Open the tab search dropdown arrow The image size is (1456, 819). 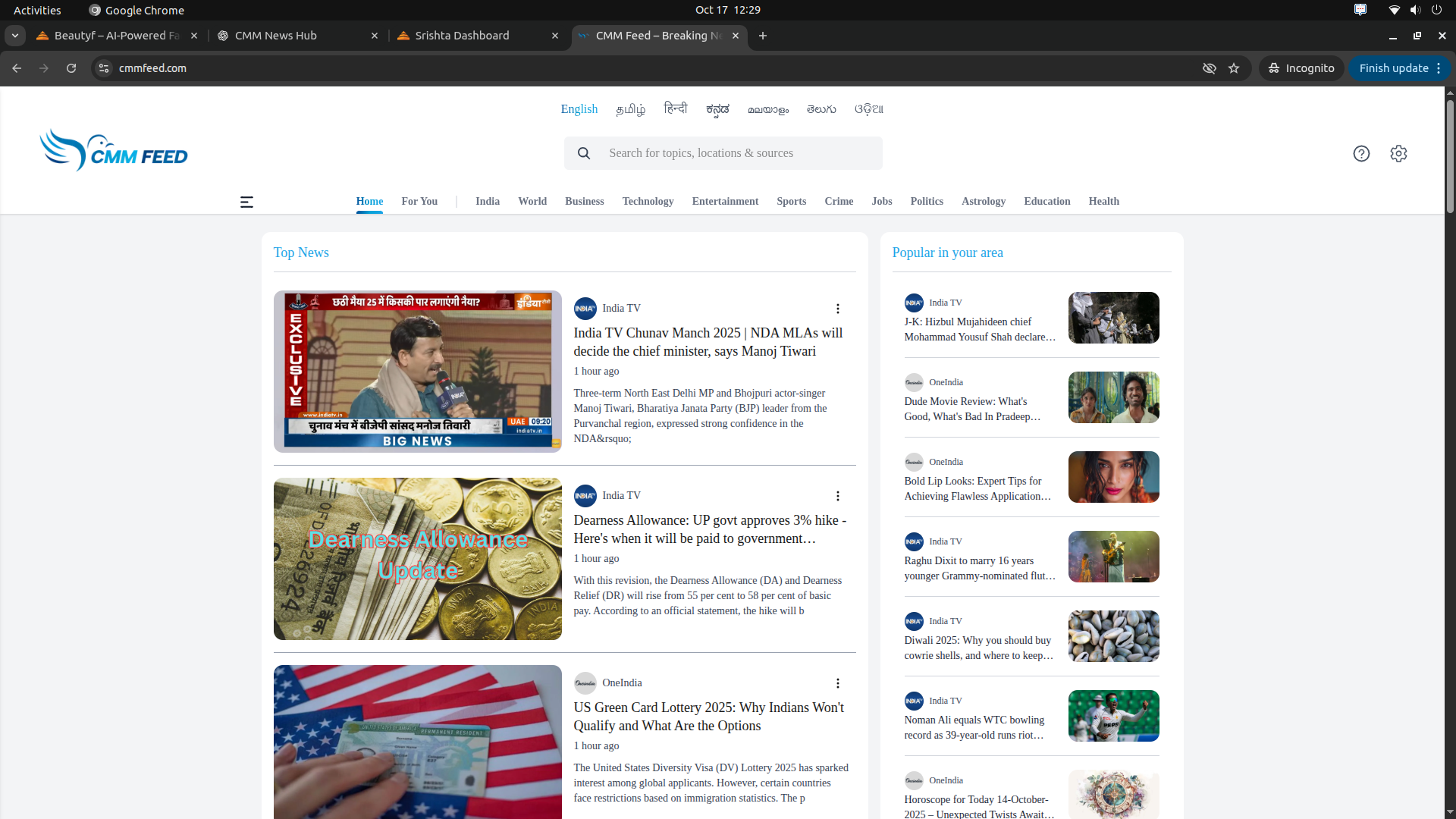pyautogui.click(x=15, y=36)
